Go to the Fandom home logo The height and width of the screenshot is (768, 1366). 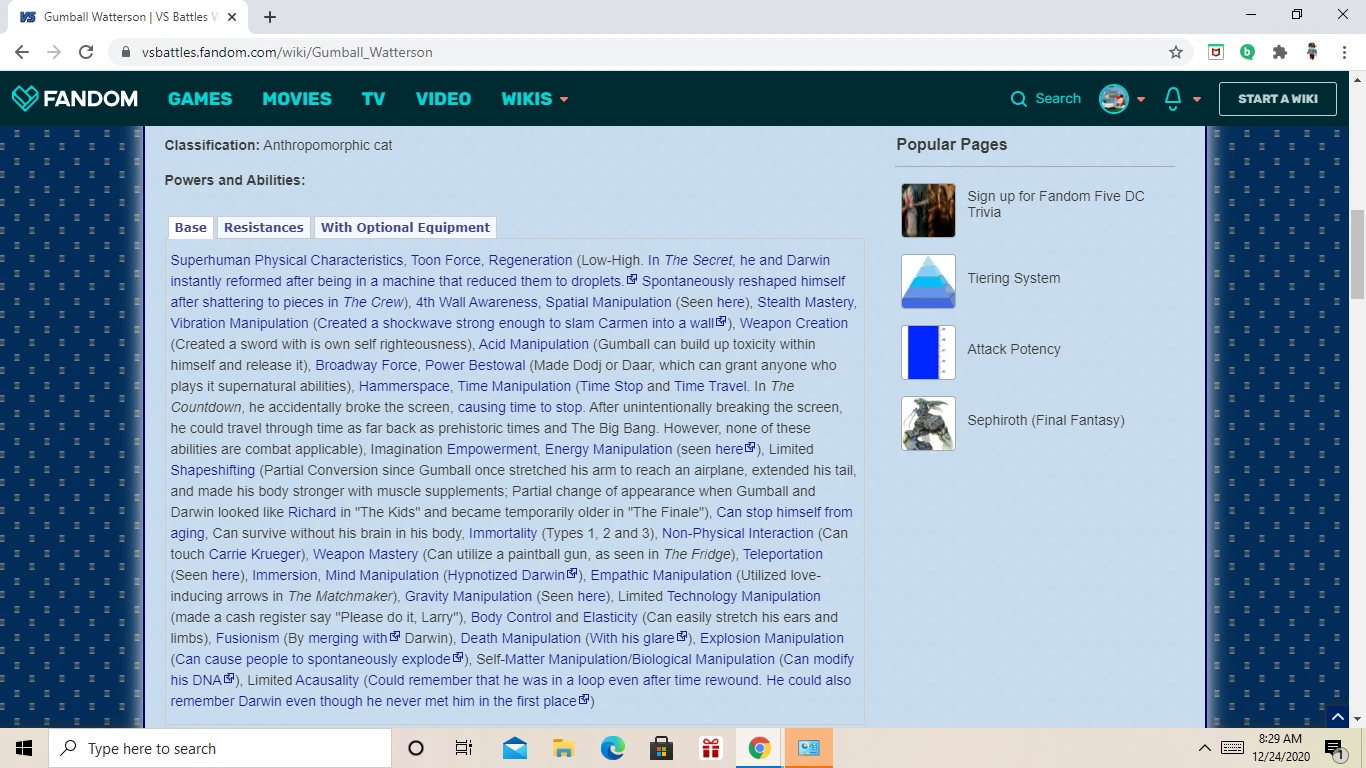point(75,98)
